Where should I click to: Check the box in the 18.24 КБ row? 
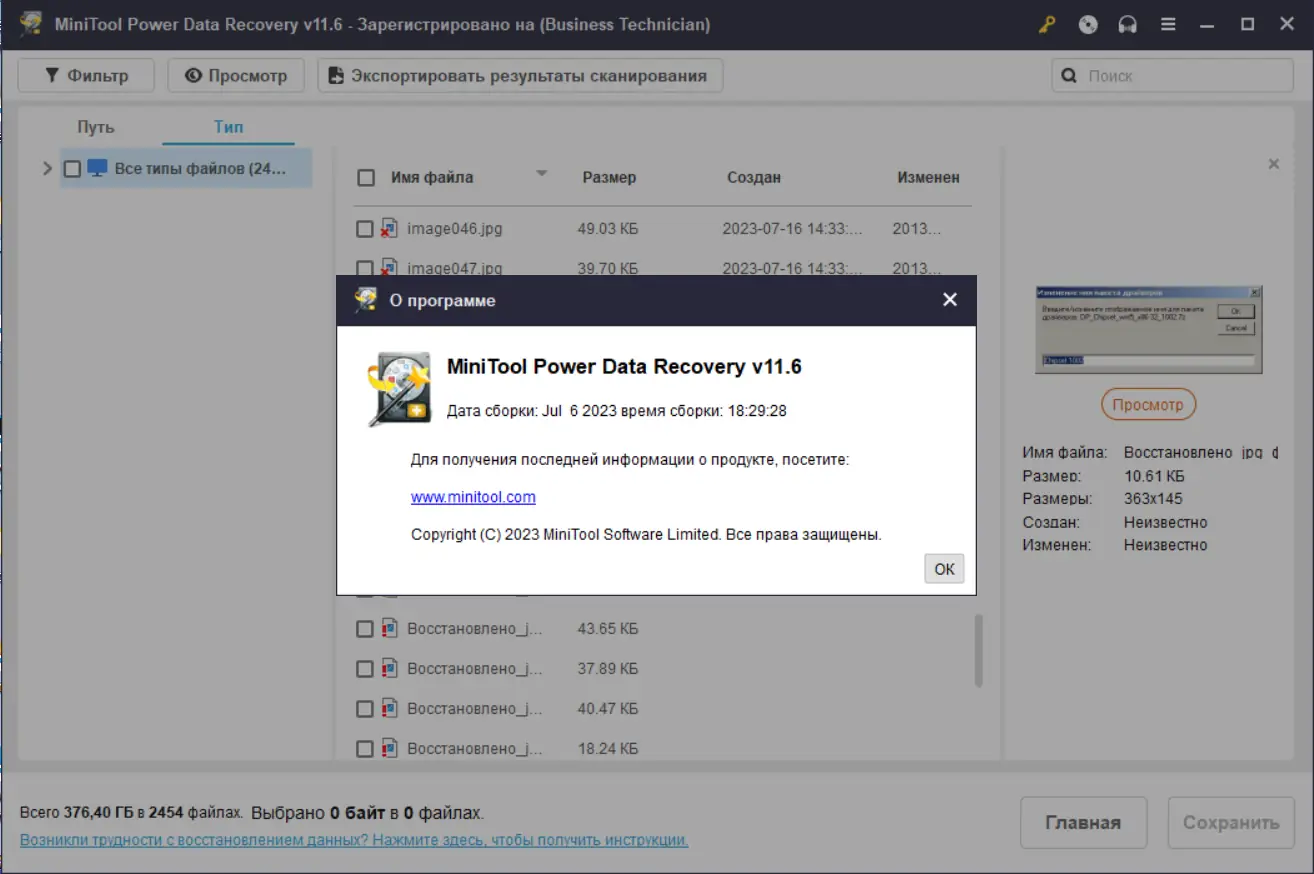click(365, 748)
